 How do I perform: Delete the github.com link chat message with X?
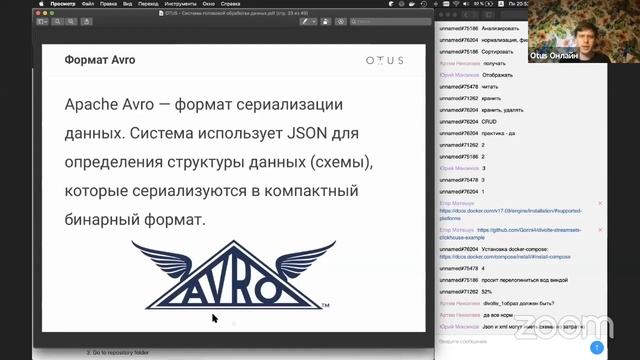(x=600, y=230)
